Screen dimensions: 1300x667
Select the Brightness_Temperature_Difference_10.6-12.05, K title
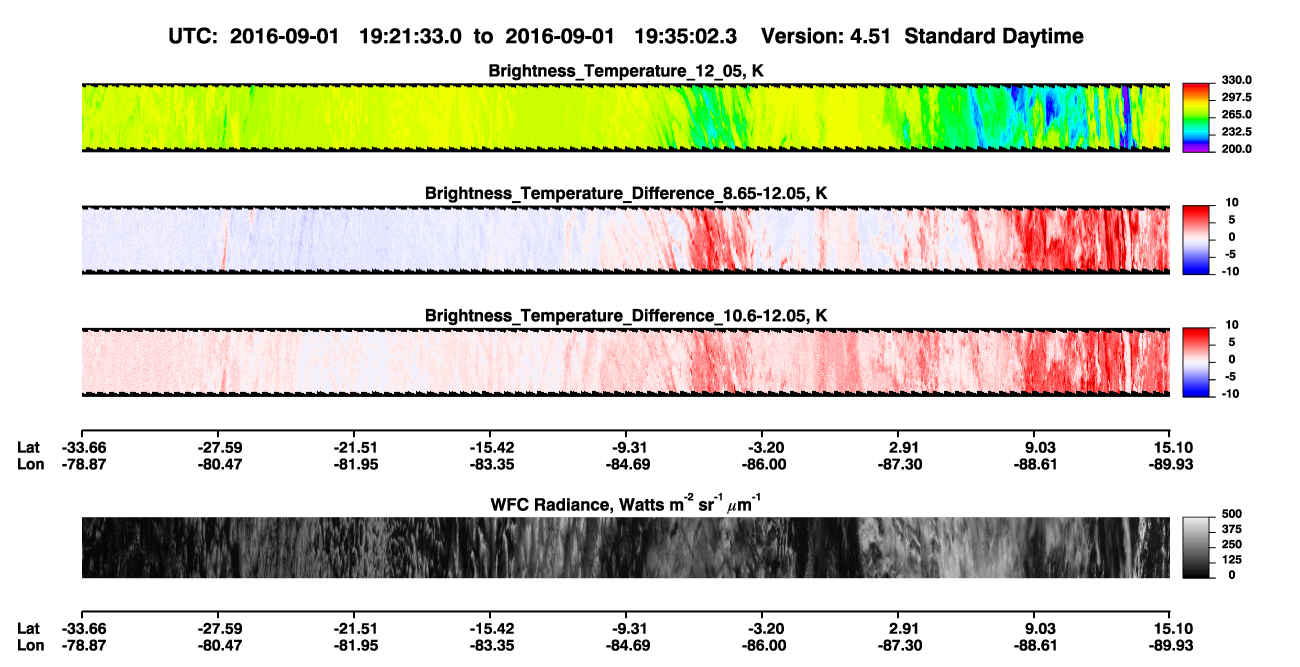pyautogui.click(x=626, y=315)
